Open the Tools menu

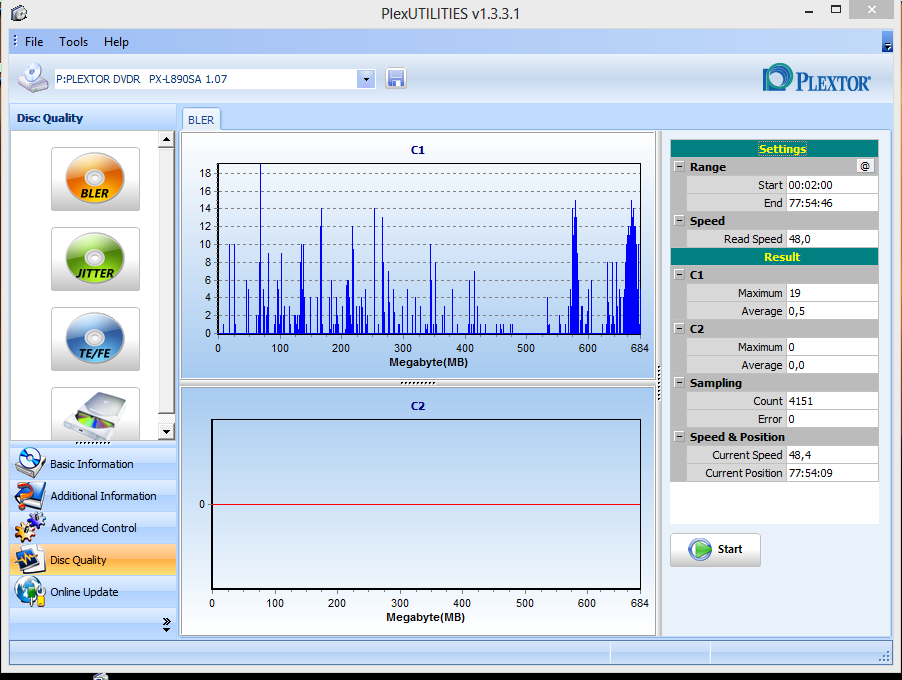pos(74,42)
